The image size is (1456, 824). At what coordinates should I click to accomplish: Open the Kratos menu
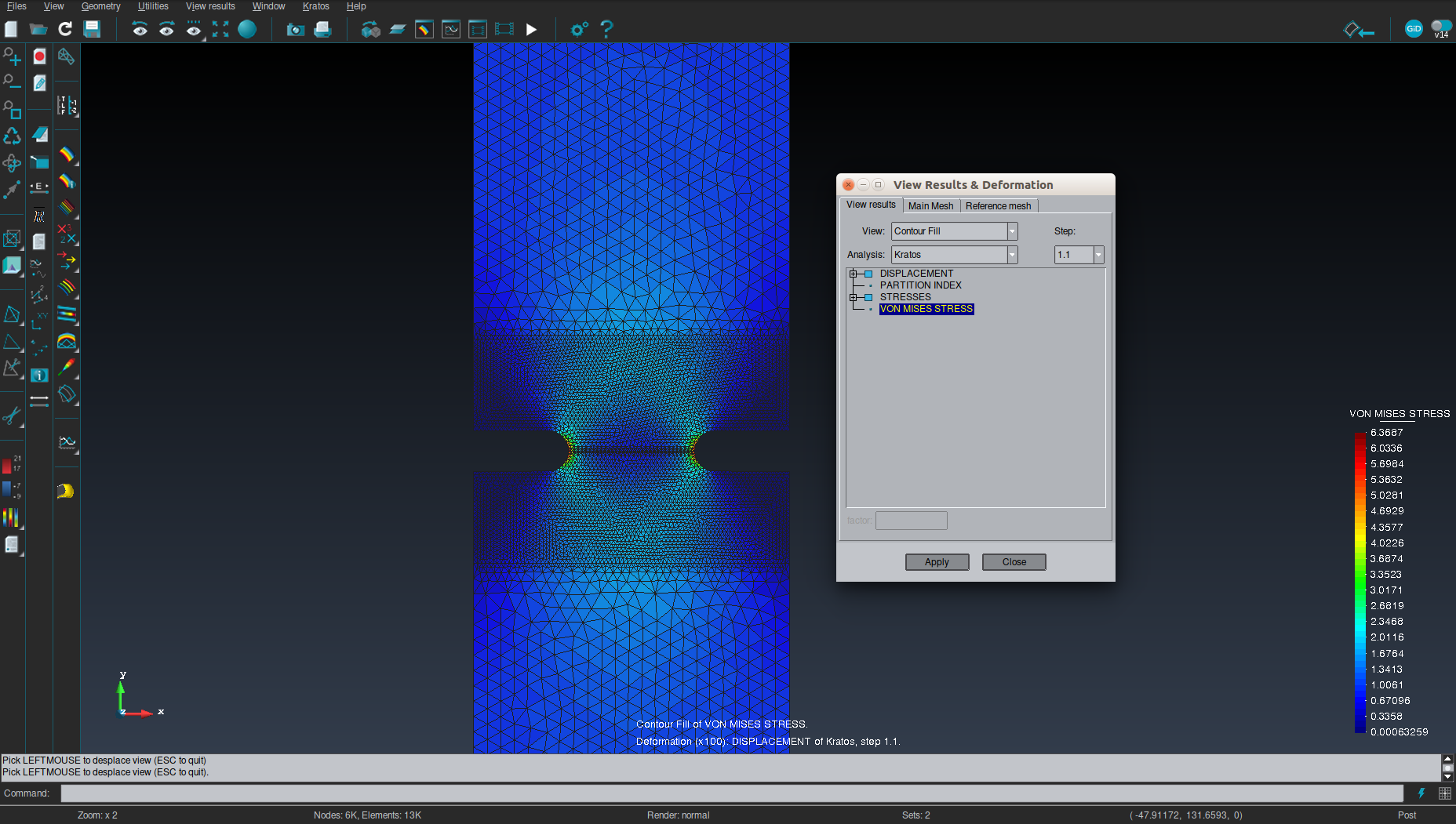click(316, 6)
